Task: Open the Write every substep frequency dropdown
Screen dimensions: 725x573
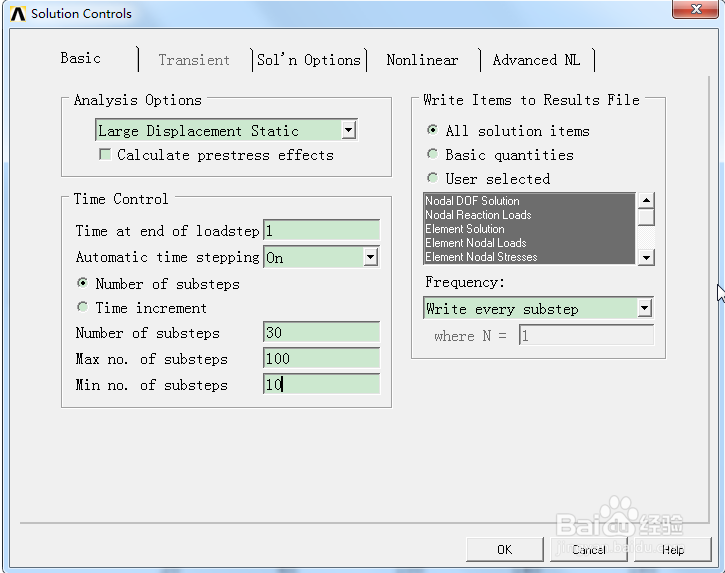Action: [645, 308]
